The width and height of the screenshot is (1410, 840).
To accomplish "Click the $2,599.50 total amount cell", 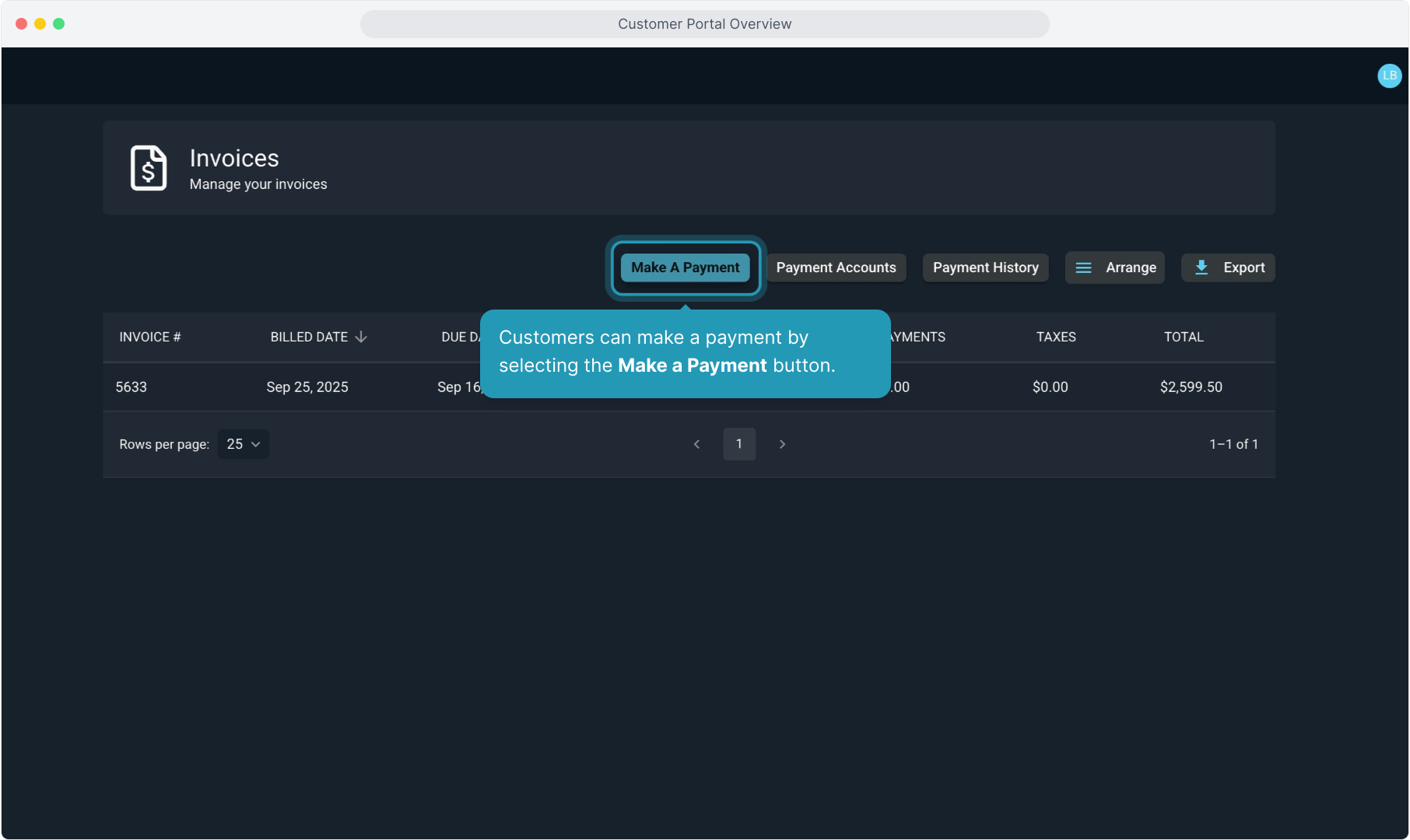I will [x=1191, y=387].
